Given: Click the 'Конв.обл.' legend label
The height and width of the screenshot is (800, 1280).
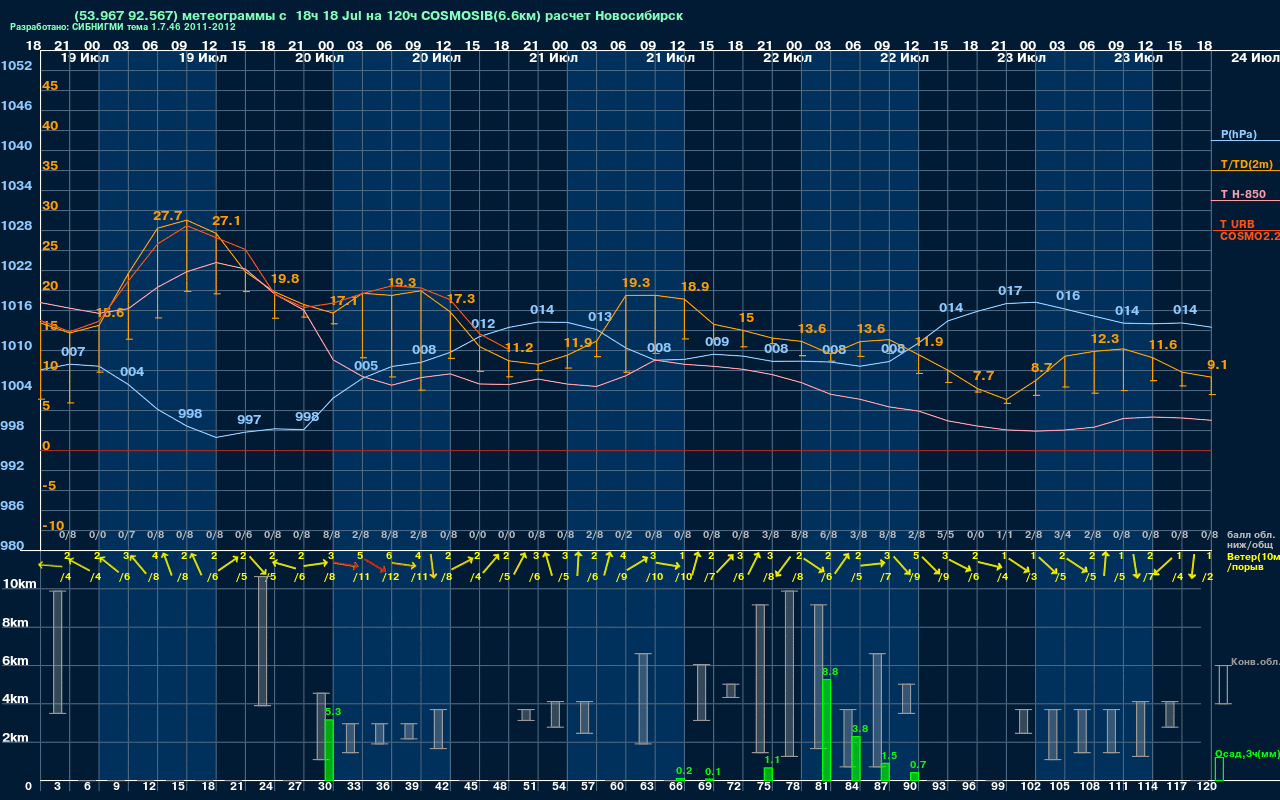Looking at the screenshot, I should 1255,662.
